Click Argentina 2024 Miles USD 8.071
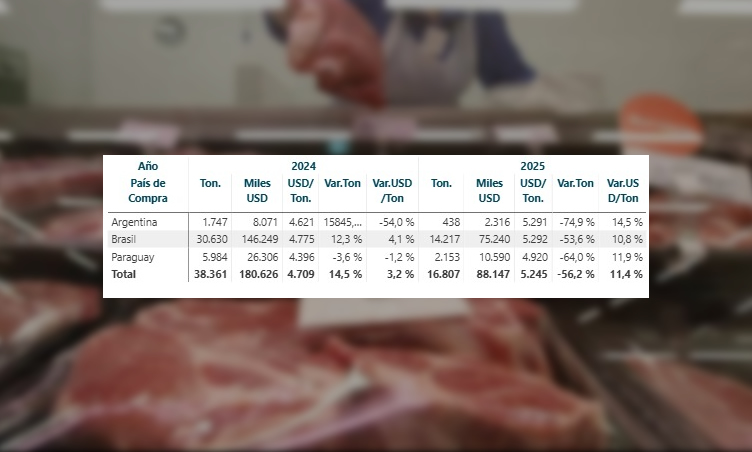This screenshot has width=752, height=452. [266, 222]
